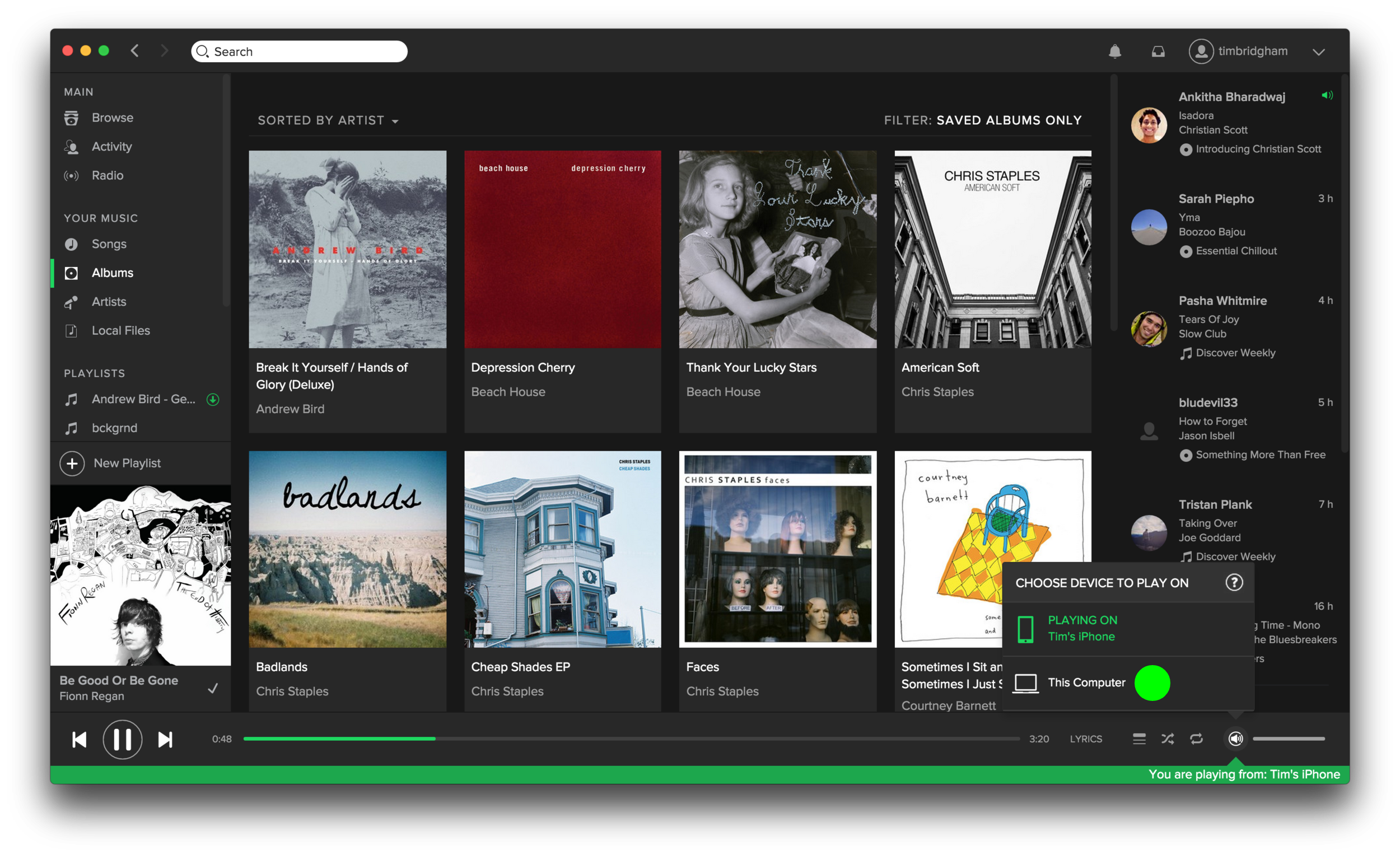The height and width of the screenshot is (856, 1400).
Task: Open the Depression Cherry album cover
Action: click(x=562, y=249)
